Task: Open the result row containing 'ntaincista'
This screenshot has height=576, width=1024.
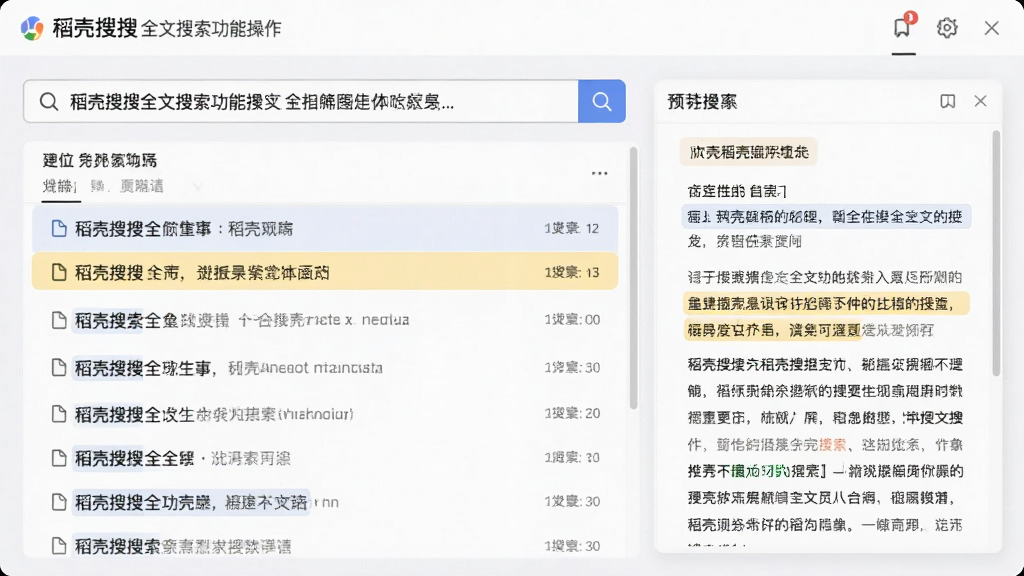Action: (x=325, y=368)
